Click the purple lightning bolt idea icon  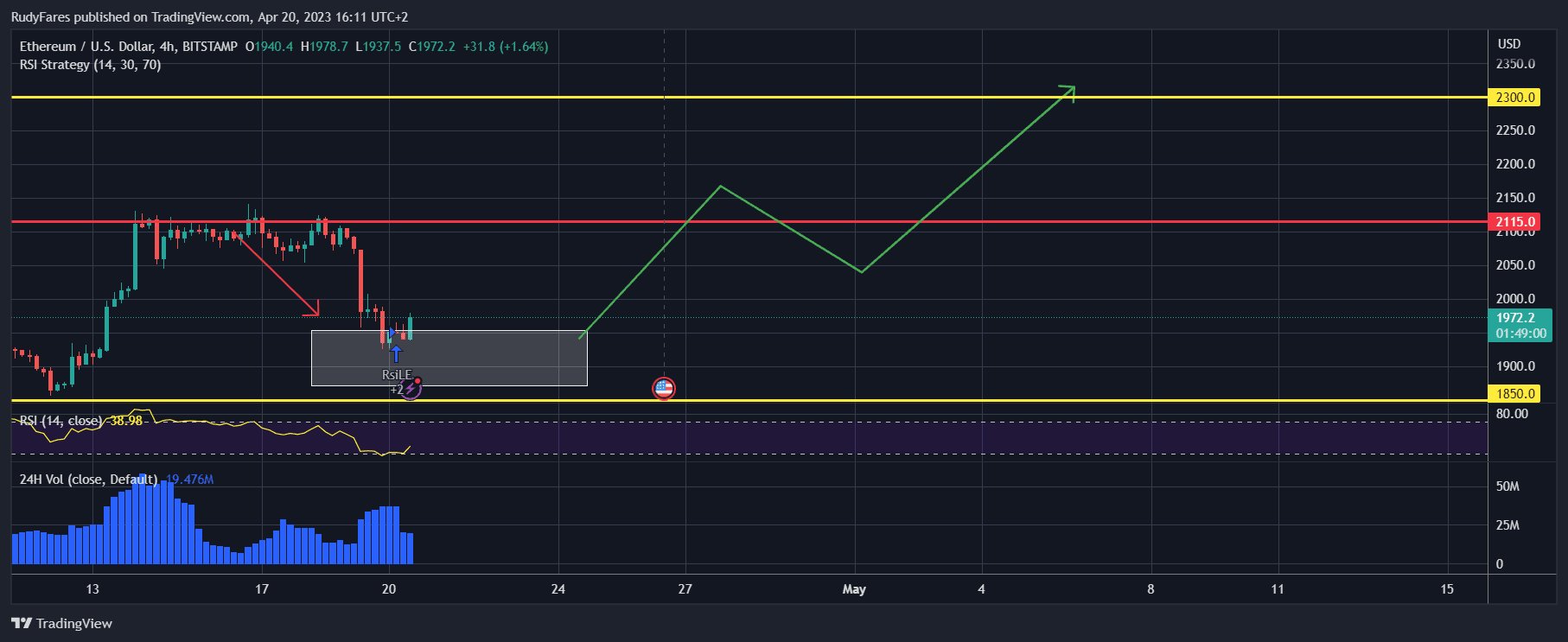point(411,389)
